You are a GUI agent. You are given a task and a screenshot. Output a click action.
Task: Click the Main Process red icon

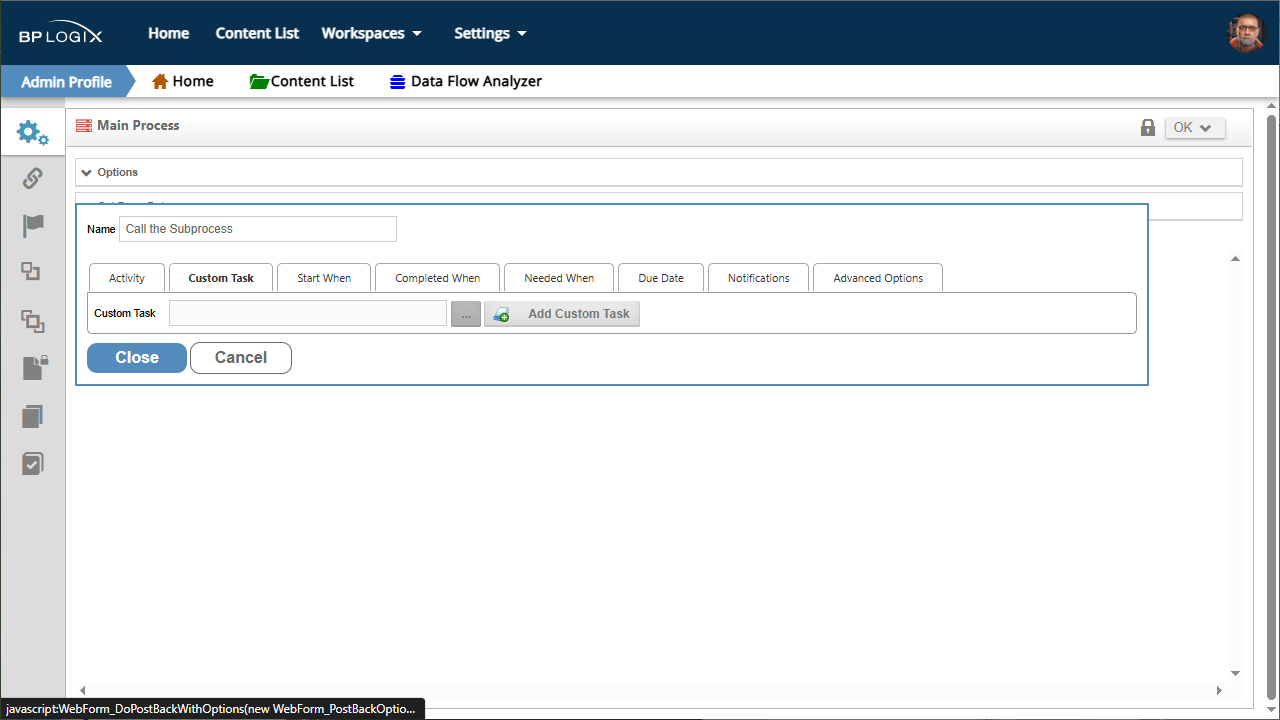(x=84, y=126)
